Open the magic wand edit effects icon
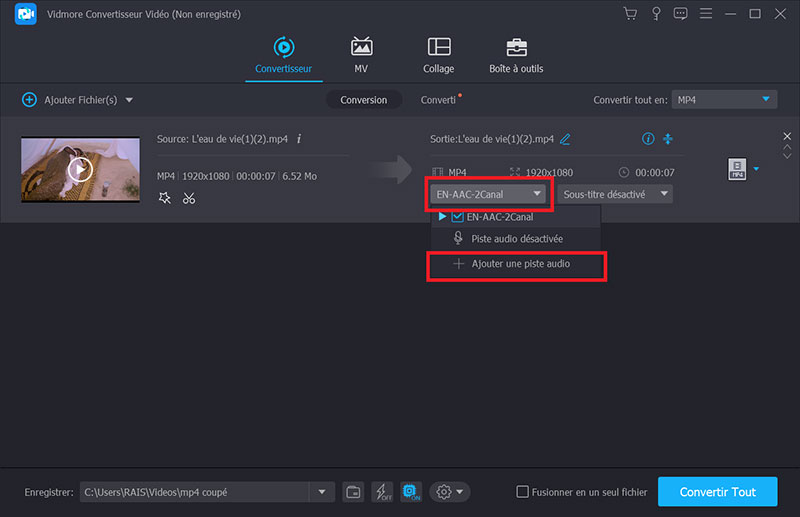 (165, 198)
